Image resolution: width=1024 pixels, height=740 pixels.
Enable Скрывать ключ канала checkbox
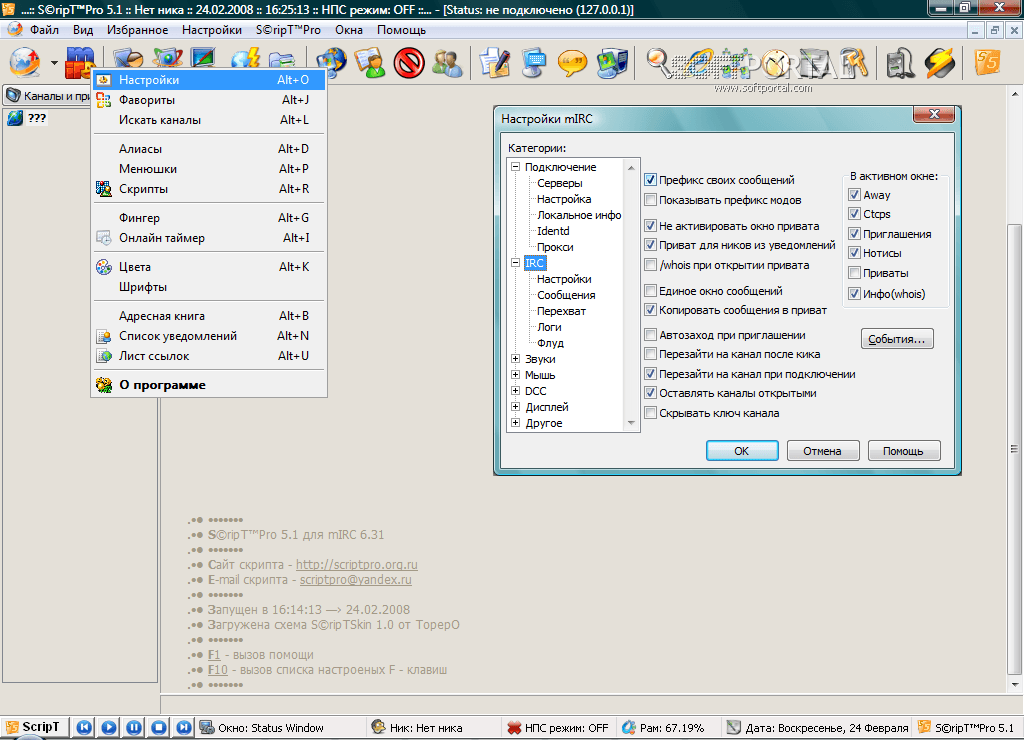pos(650,413)
